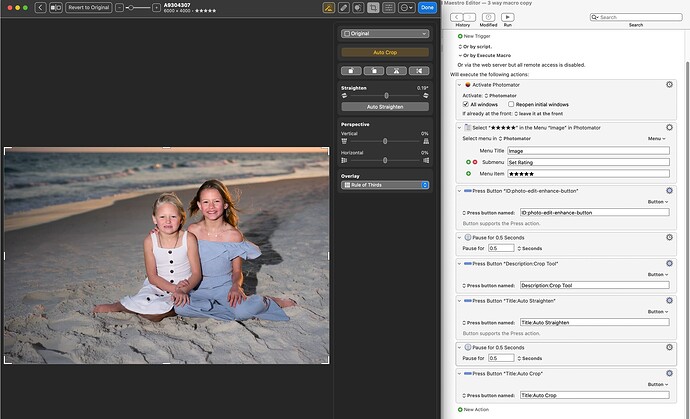Screen dimensions: 690x419
Task: Flip the image vertically icon
Action: tap(396, 71)
